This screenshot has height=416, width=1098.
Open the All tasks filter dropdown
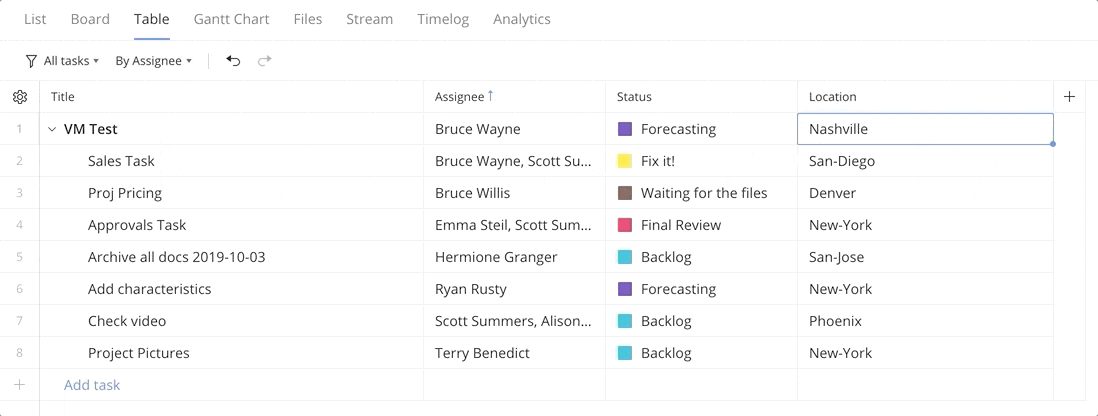[70, 61]
